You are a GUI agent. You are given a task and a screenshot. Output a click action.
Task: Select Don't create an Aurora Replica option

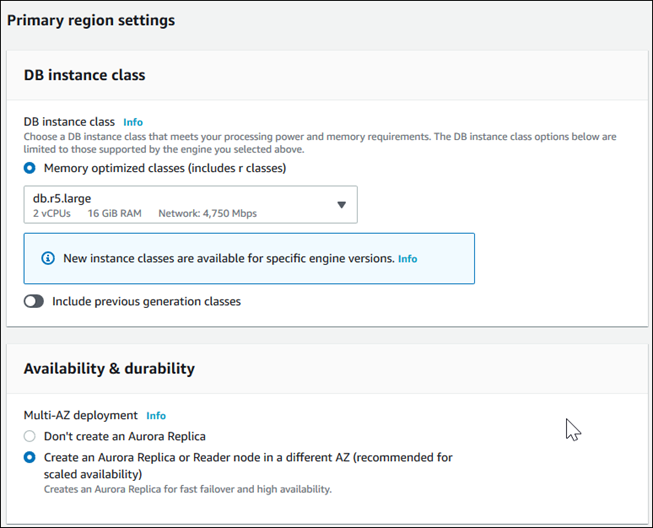click(30, 436)
